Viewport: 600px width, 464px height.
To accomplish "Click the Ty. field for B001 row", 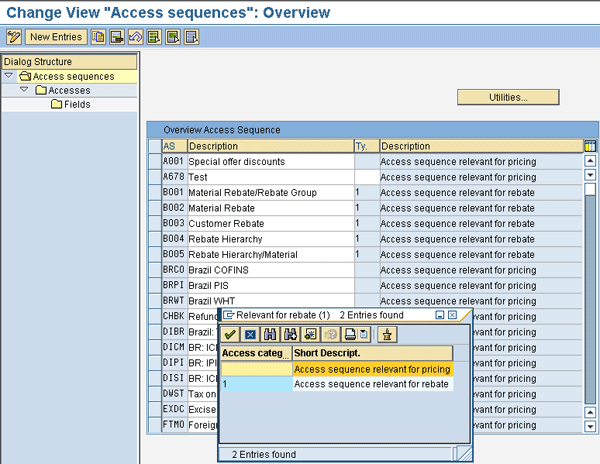I will (x=367, y=192).
